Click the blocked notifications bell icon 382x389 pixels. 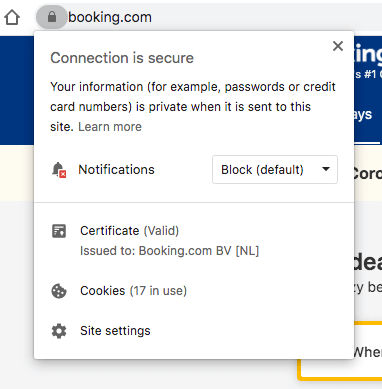click(59, 170)
